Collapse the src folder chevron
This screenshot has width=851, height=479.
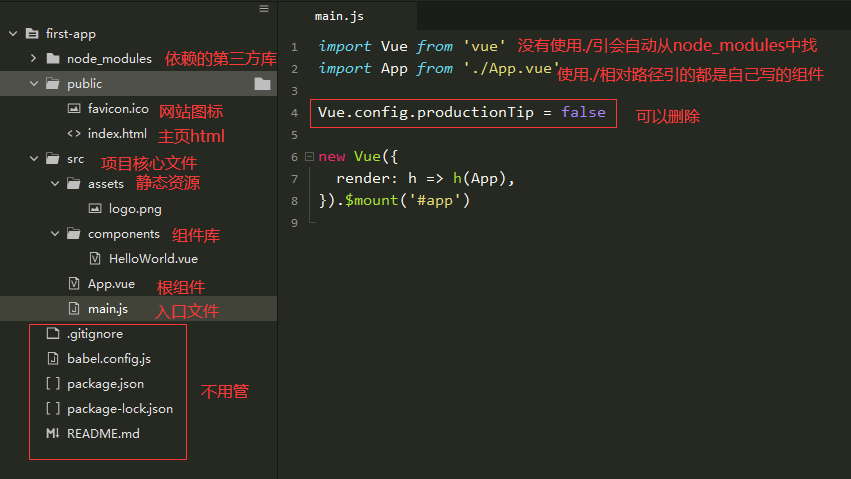[x=34, y=158]
